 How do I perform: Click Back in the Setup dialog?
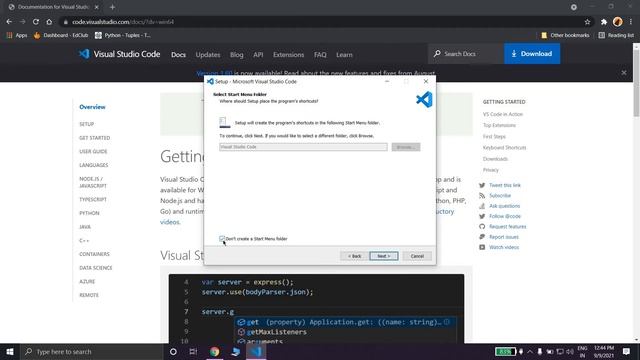click(354, 256)
